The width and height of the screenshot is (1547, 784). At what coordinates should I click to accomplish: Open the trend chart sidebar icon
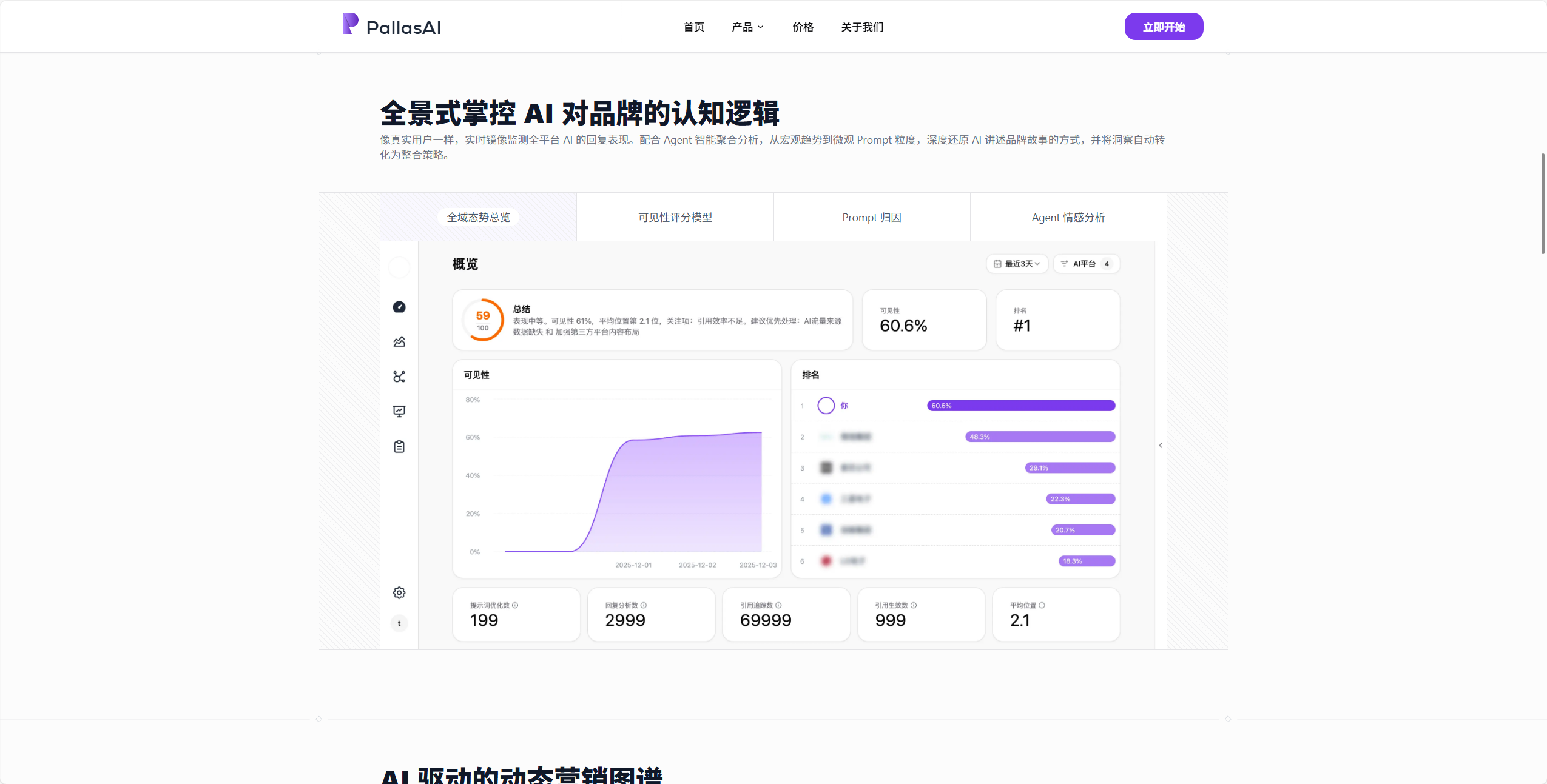tap(399, 342)
